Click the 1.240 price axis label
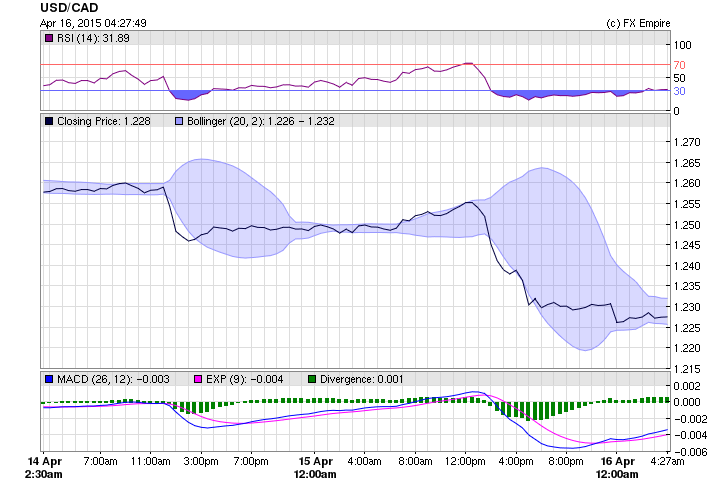 click(x=687, y=266)
